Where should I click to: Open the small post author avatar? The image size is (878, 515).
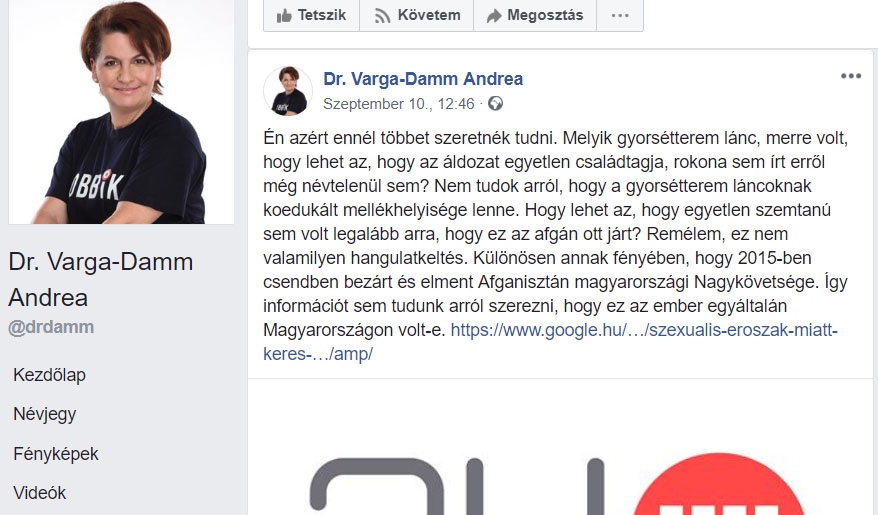click(288, 91)
